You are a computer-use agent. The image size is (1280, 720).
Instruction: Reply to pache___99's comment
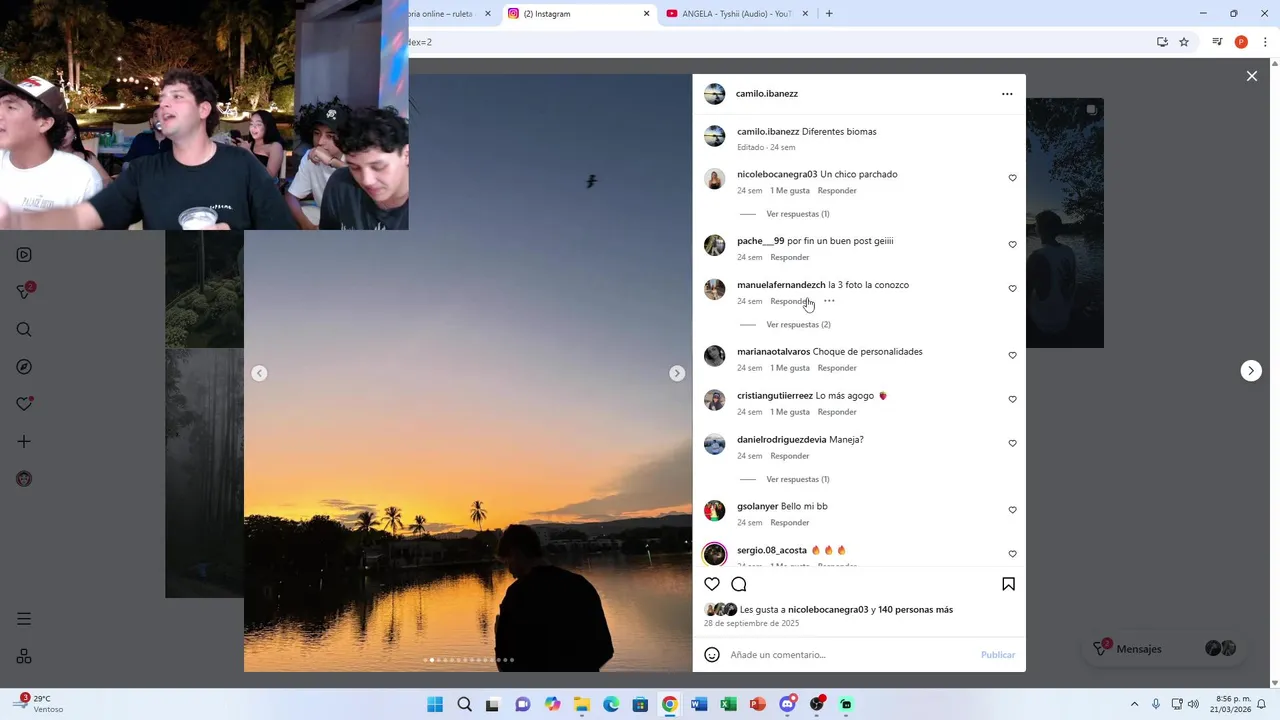pyautogui.click(x=790, y=258)
